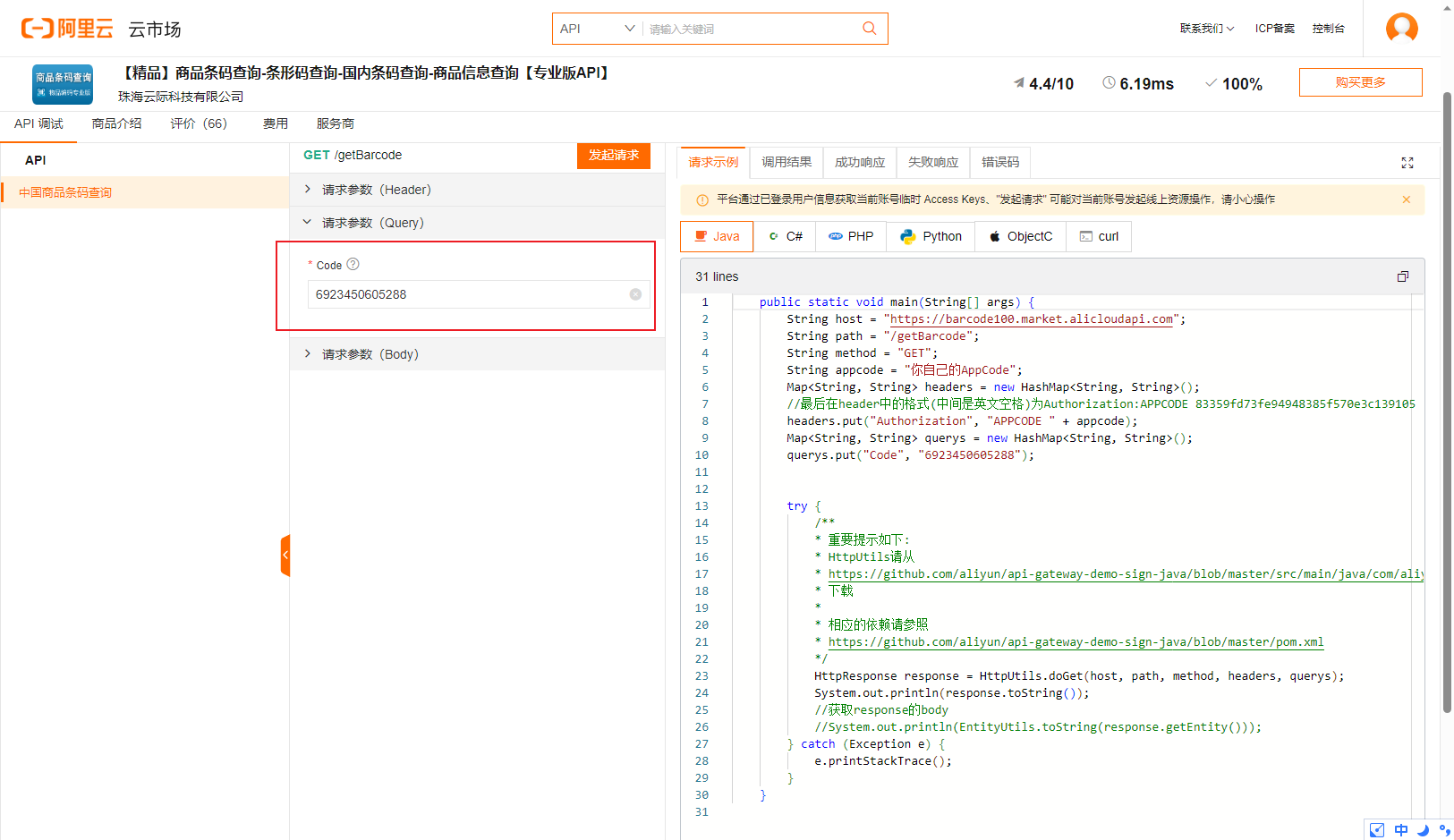Click the barcode100 host URL in code

tap(1032, 318)
